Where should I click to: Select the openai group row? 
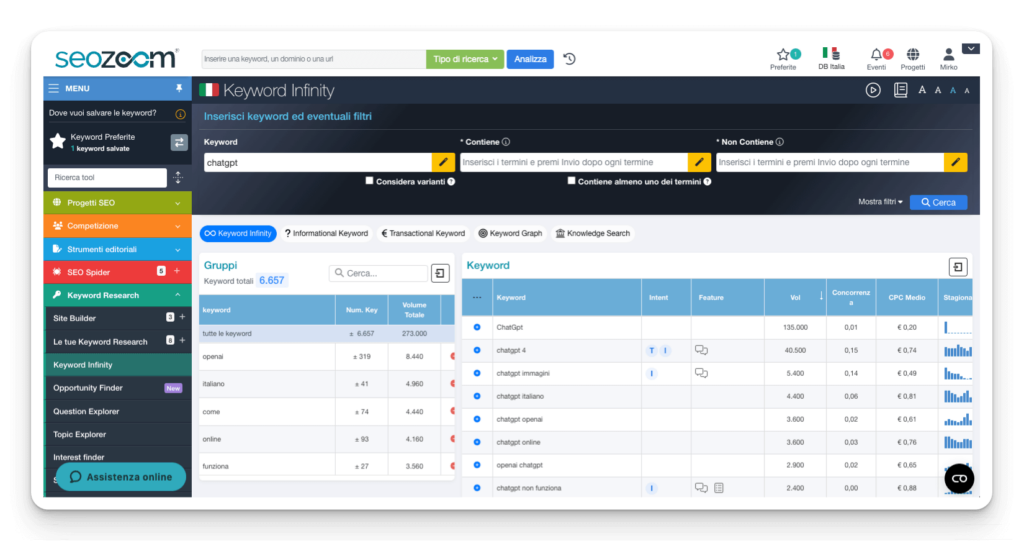(x=327, y=357)
